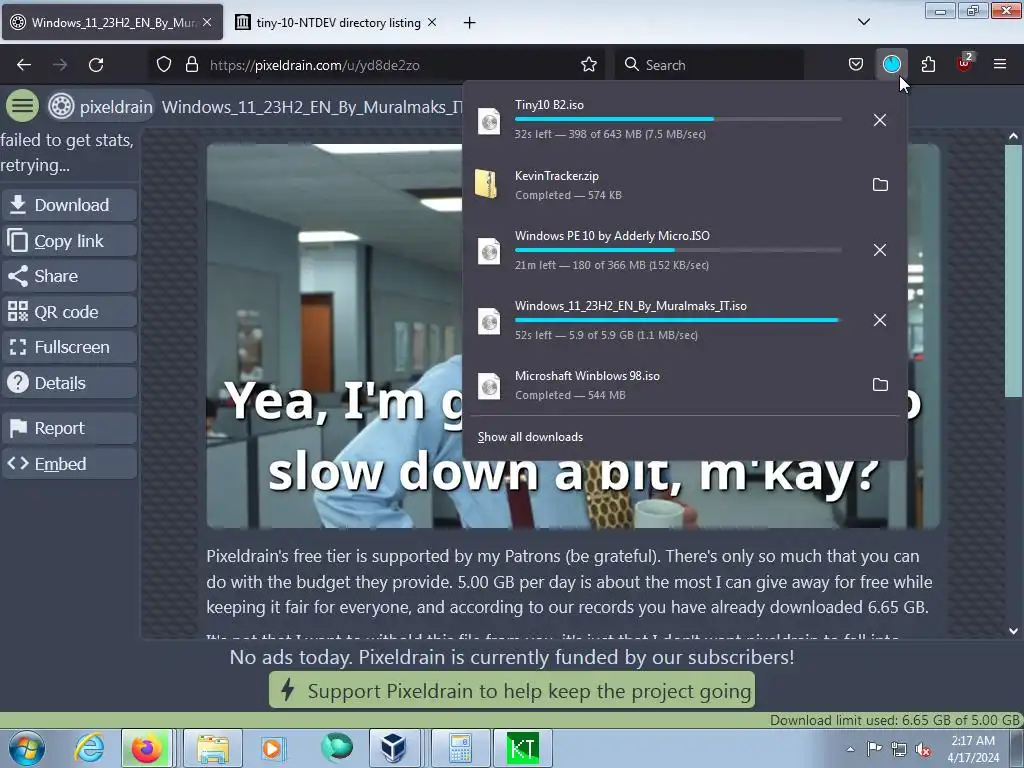Bookmark this page with the star
This screenshot has width=1024, height=768.
click(588, 65)
